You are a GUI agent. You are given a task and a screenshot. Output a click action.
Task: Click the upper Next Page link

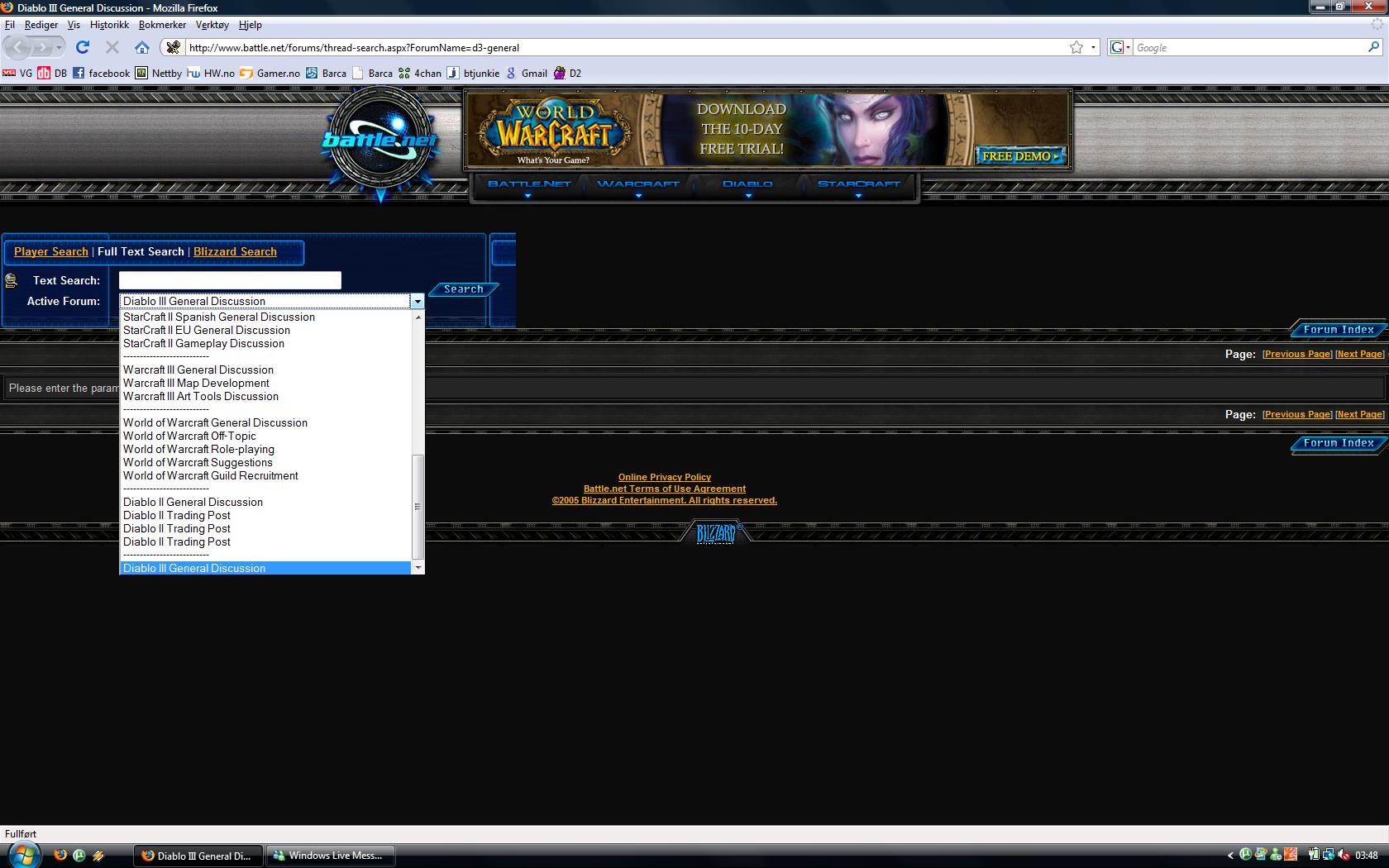(x=1360, y=354)
